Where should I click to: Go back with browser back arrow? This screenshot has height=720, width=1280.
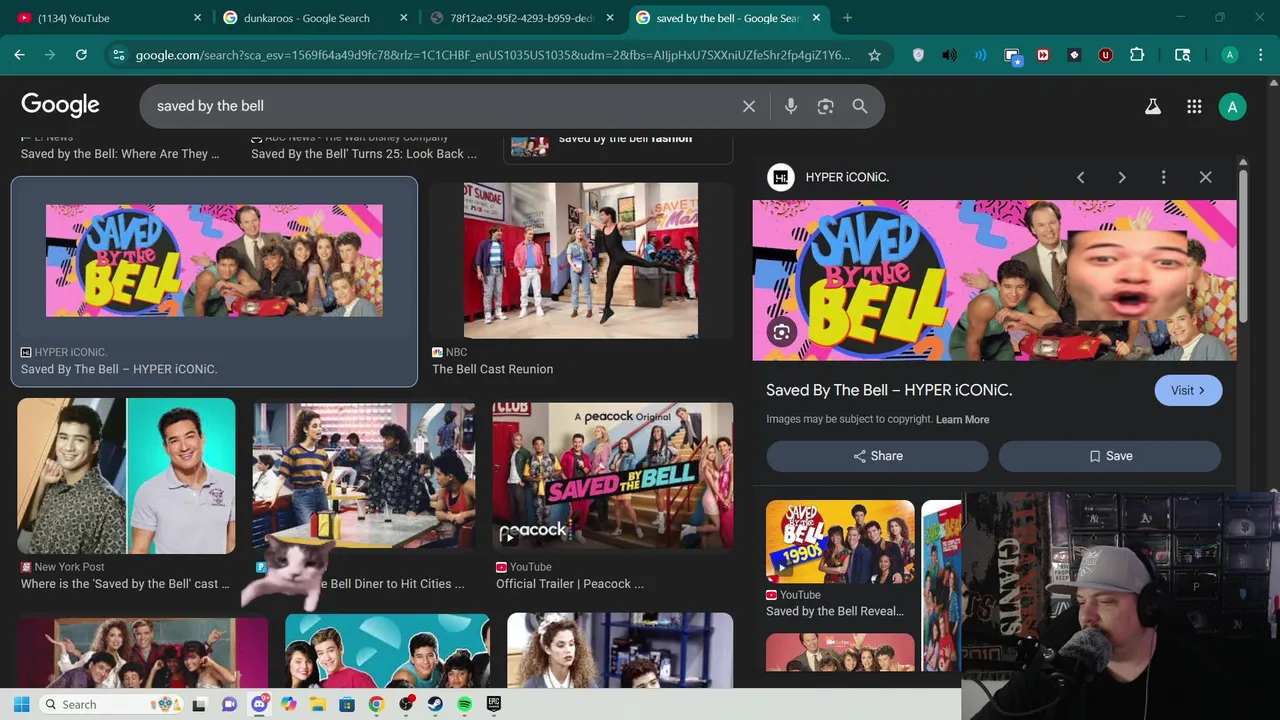(19, 55)
